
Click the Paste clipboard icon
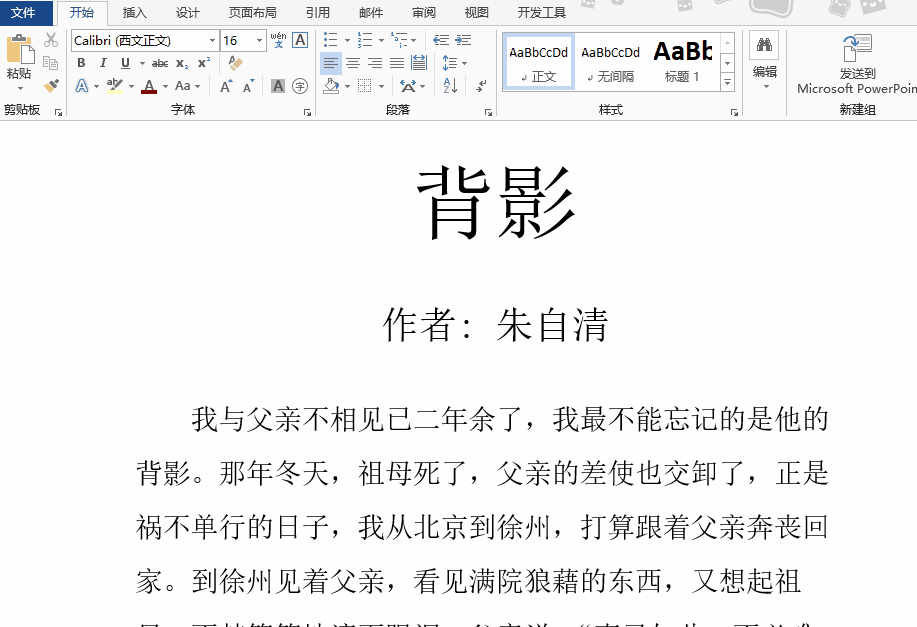(x=19, y=49)
